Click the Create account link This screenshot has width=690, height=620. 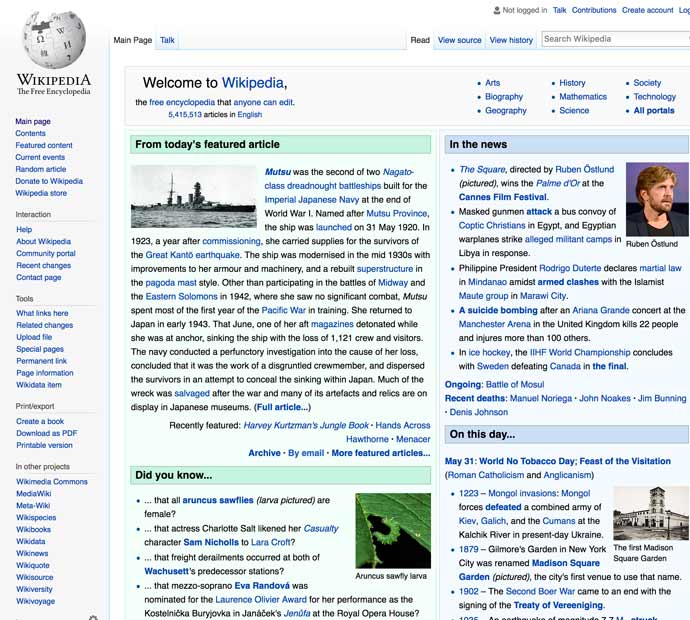647,10
